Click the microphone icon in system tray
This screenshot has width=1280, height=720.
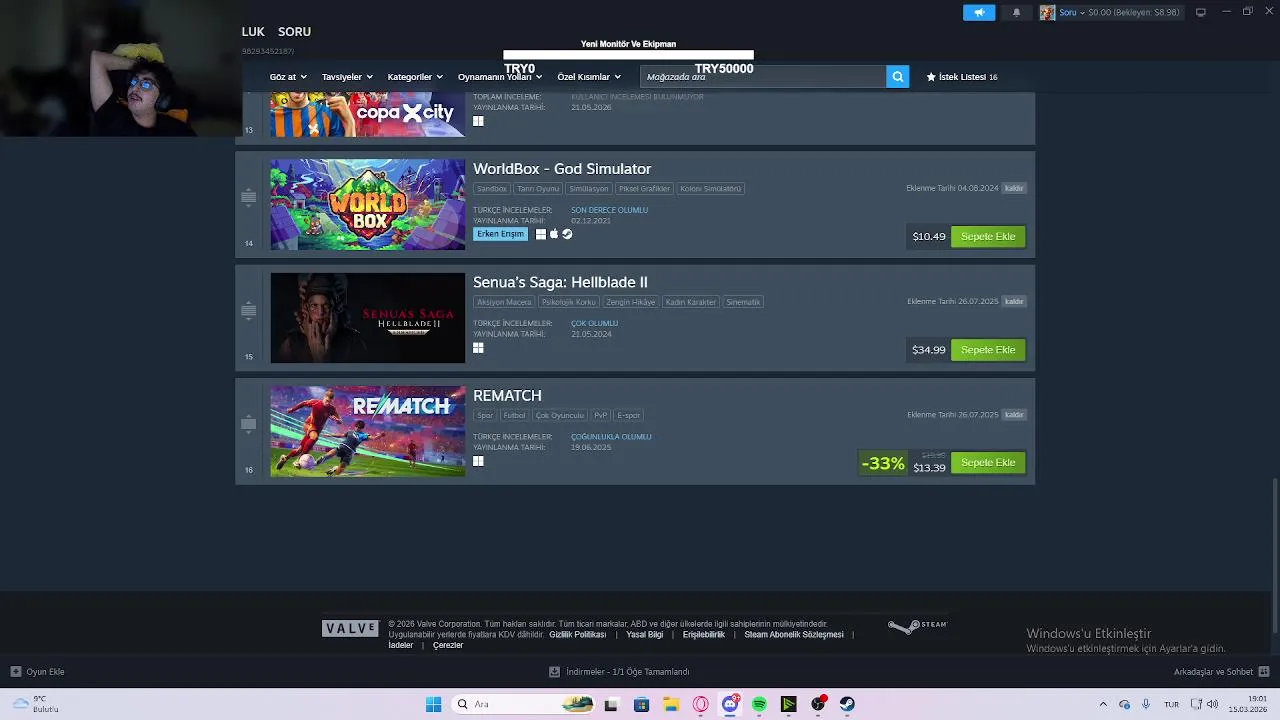[1146, 704]
